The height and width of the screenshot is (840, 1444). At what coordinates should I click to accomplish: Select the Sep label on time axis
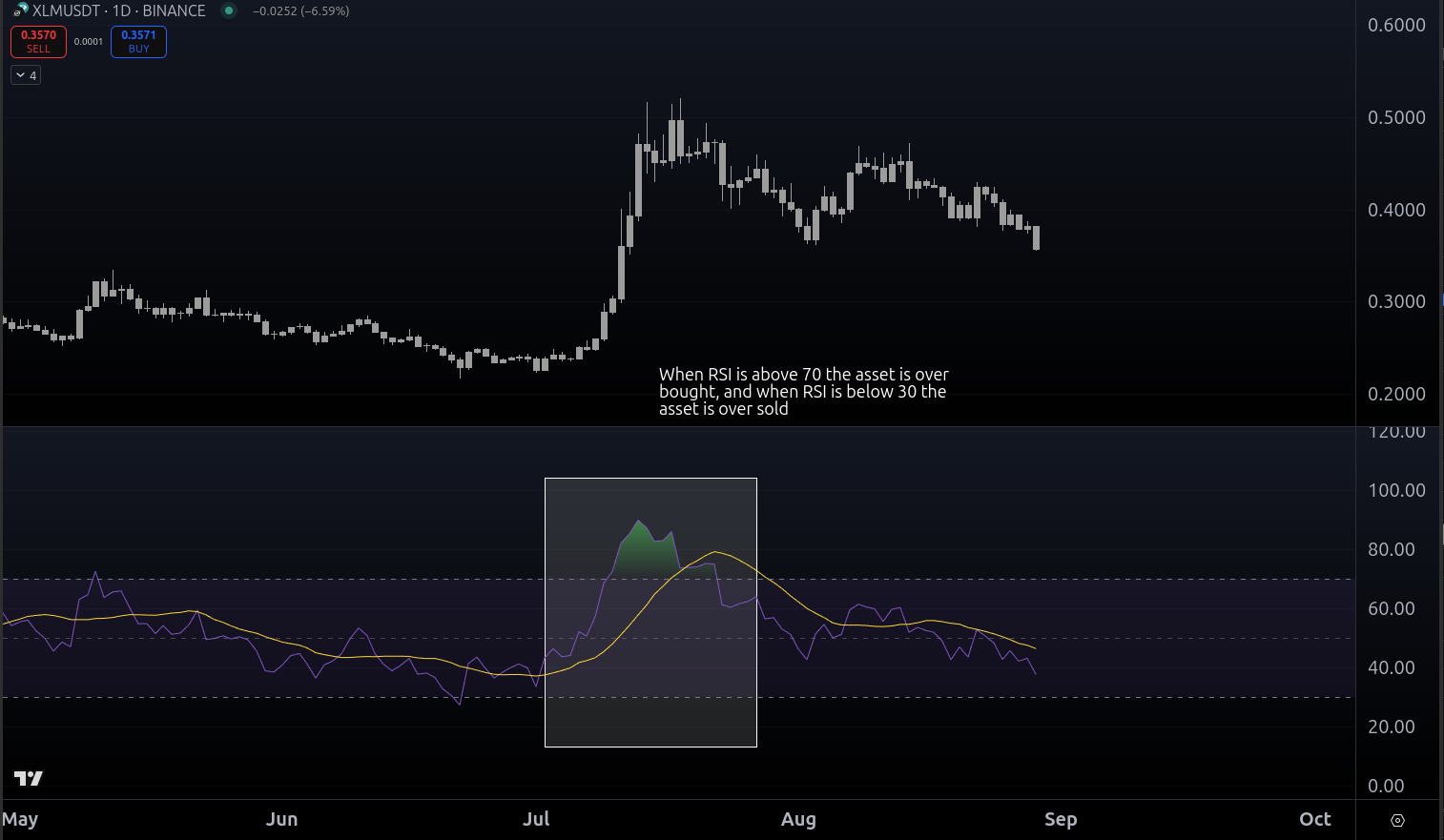(1061, 819)
